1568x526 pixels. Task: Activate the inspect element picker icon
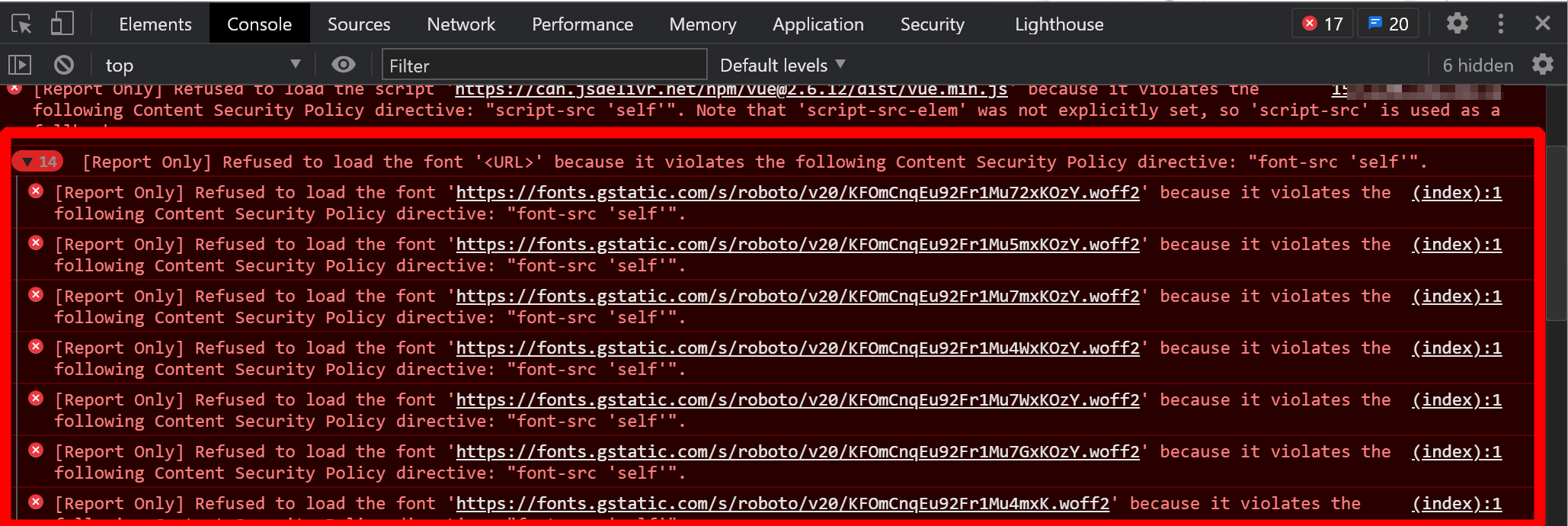coord(21,24)
